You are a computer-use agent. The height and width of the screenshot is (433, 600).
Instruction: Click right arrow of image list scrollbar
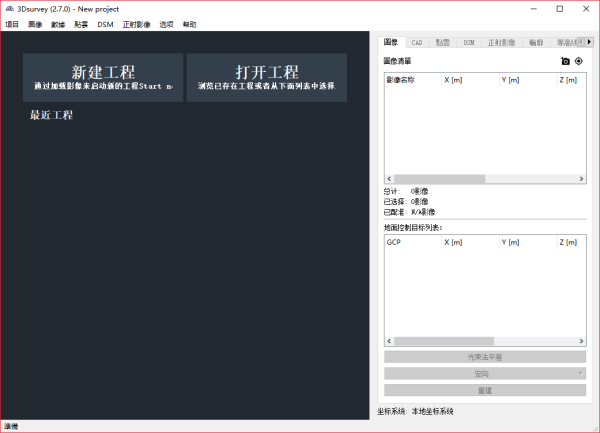(x=582, y=180)
